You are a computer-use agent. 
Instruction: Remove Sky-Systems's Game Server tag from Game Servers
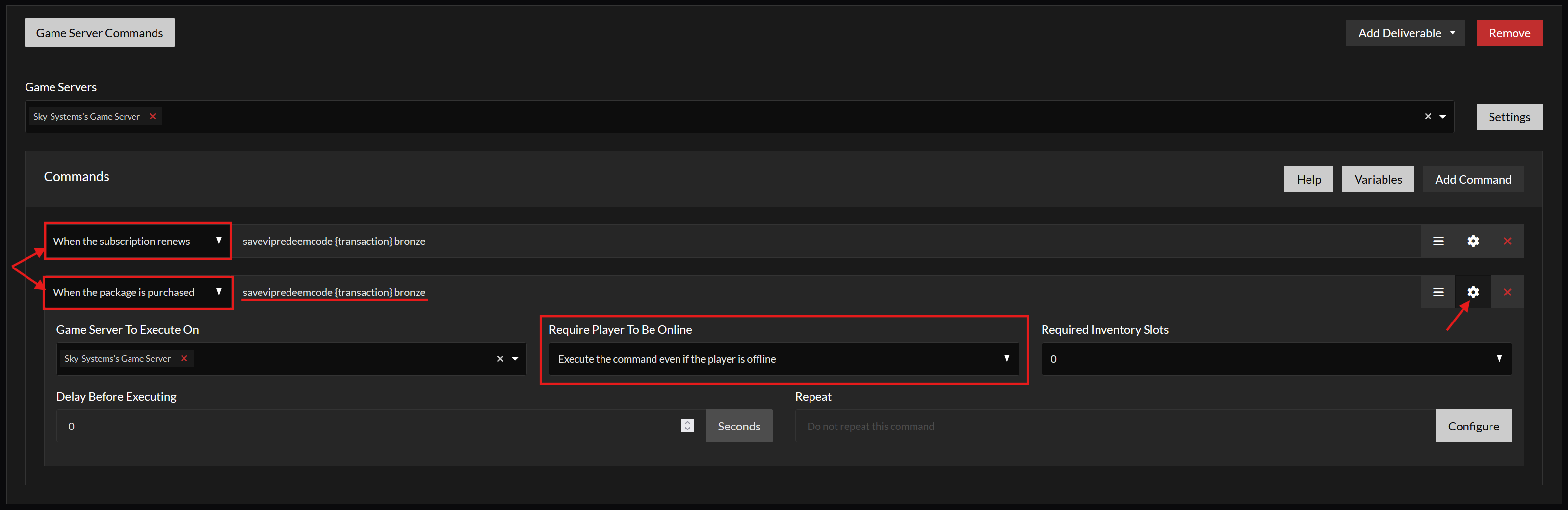pos(153,116)
